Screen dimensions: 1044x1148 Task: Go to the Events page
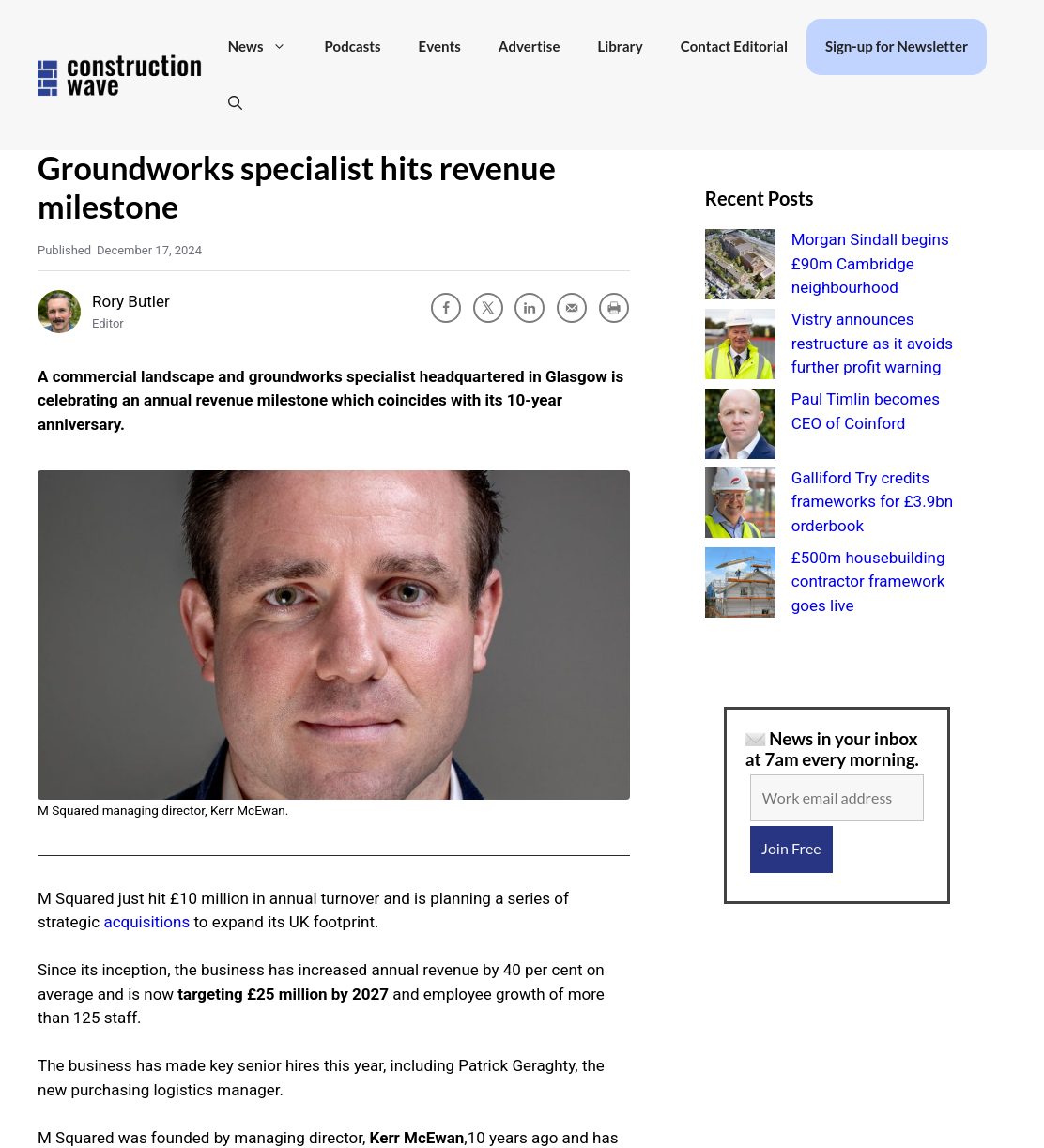439,47
